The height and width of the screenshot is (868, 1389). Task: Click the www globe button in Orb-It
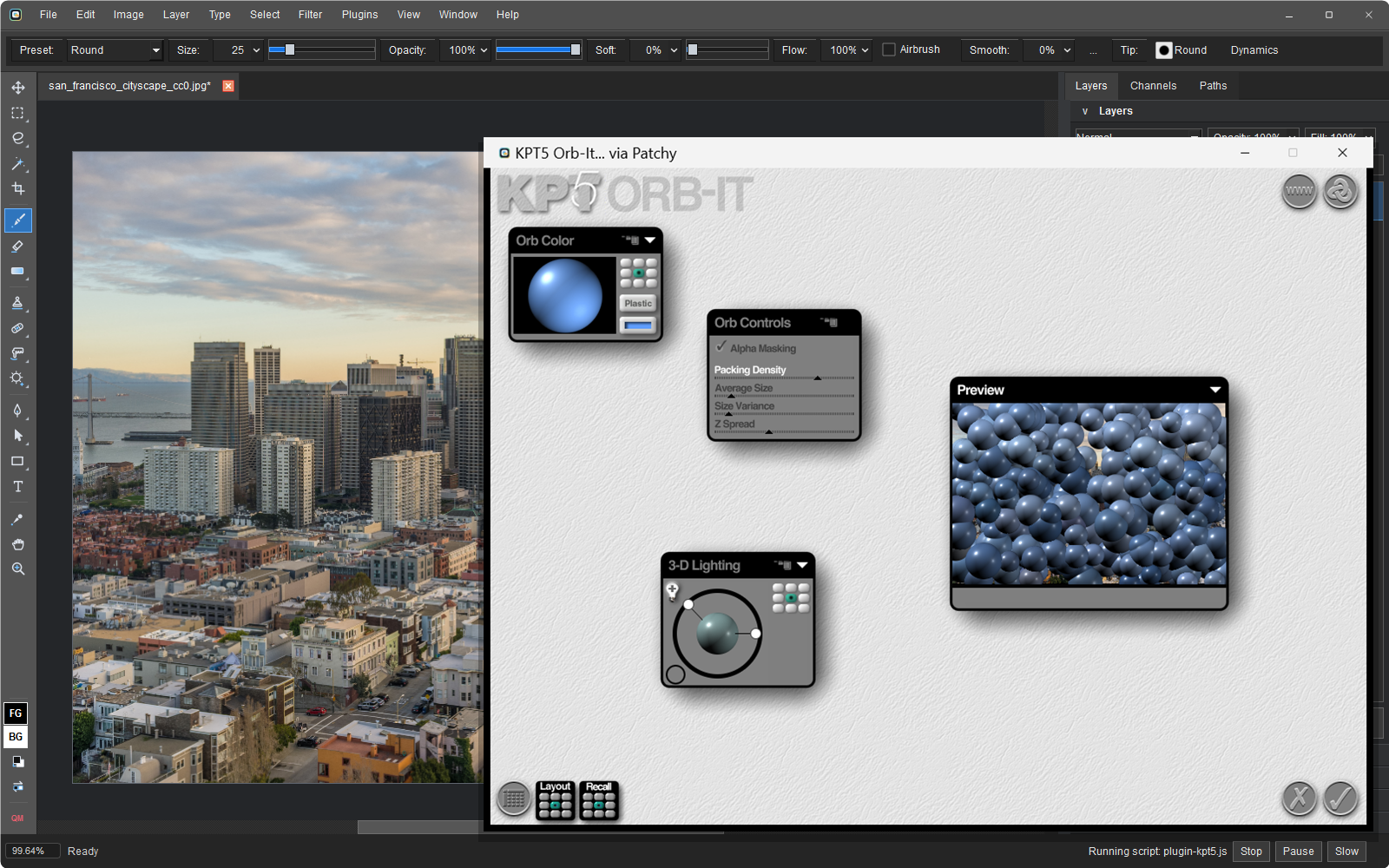coord(1299,191)
